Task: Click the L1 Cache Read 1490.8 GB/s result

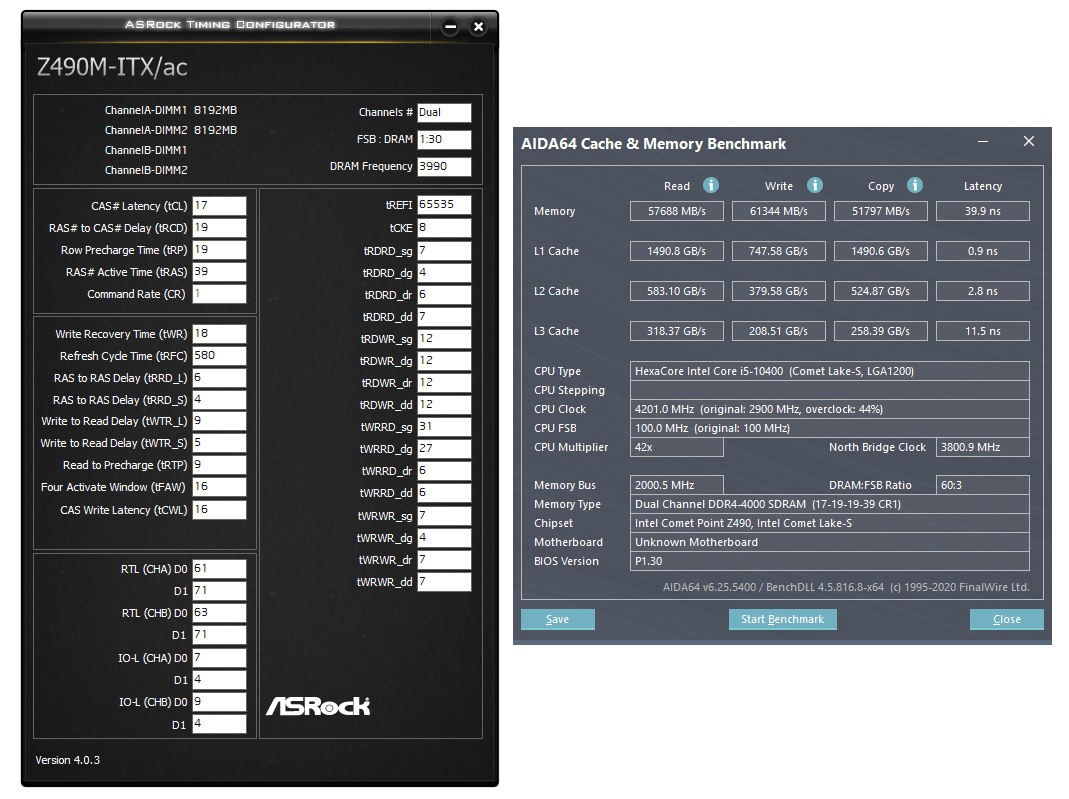Action: (x=676, y=252)
